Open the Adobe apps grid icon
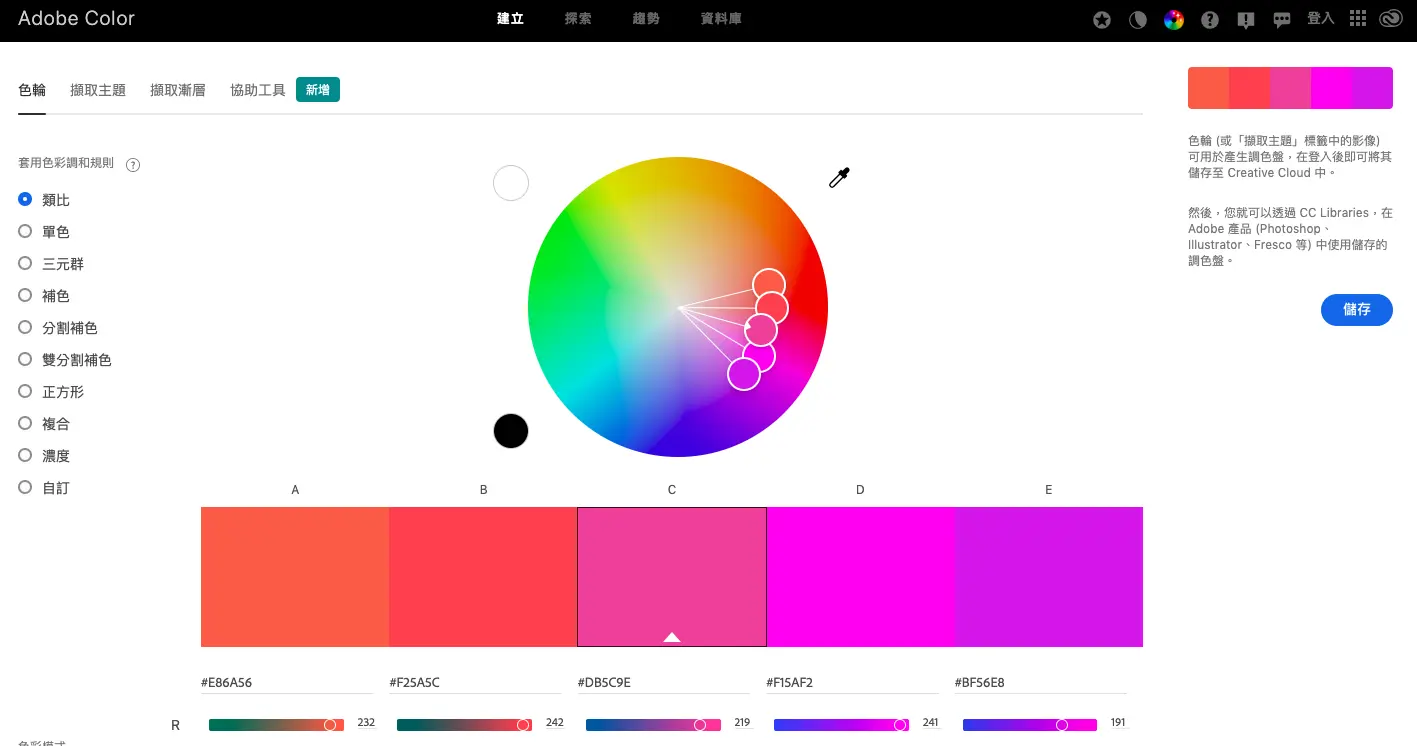This screenshot has width=1417, height=746. point(1357,18)
